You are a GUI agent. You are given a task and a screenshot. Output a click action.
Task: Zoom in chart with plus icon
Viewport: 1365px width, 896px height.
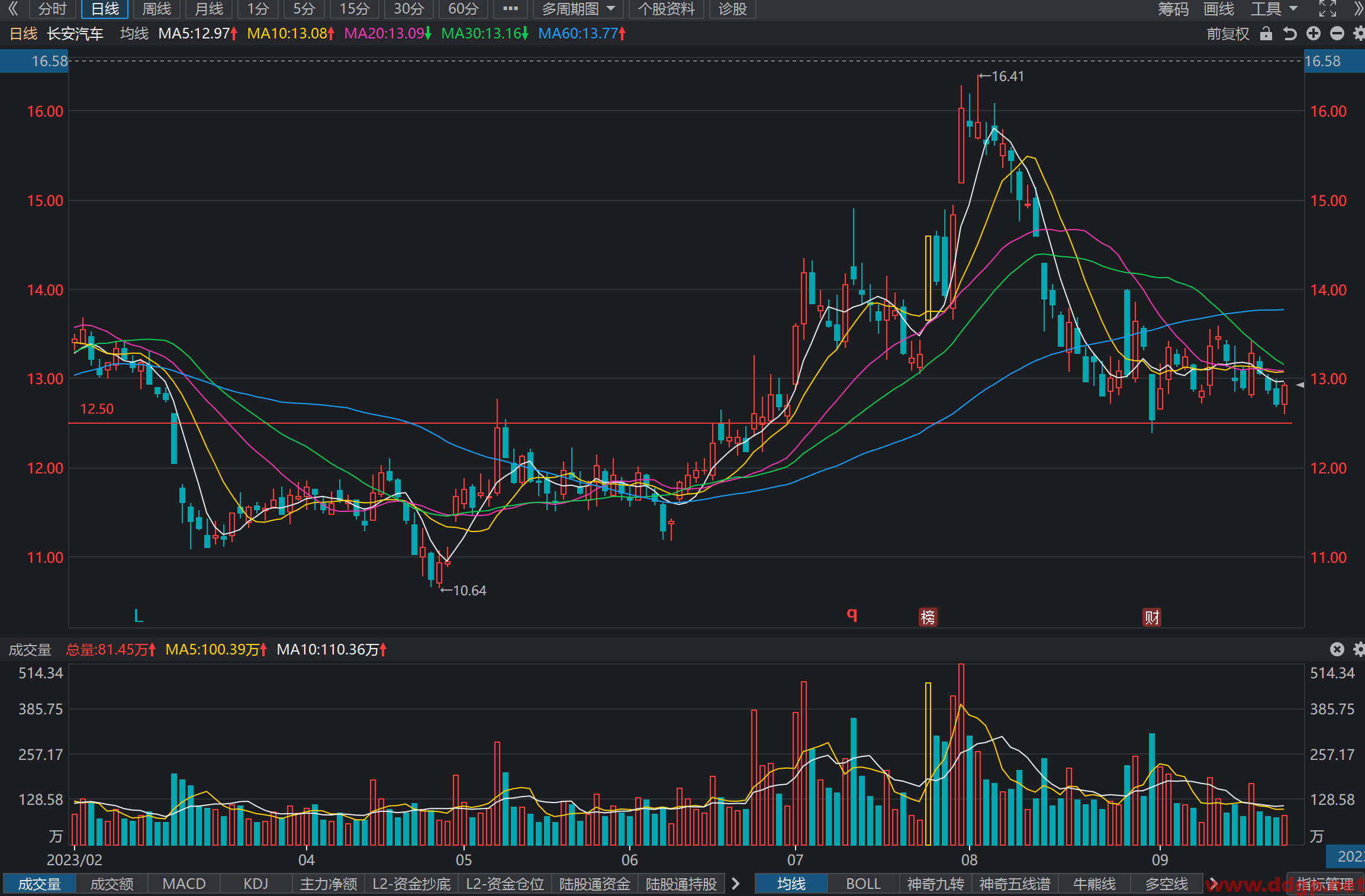point(1314,34)
